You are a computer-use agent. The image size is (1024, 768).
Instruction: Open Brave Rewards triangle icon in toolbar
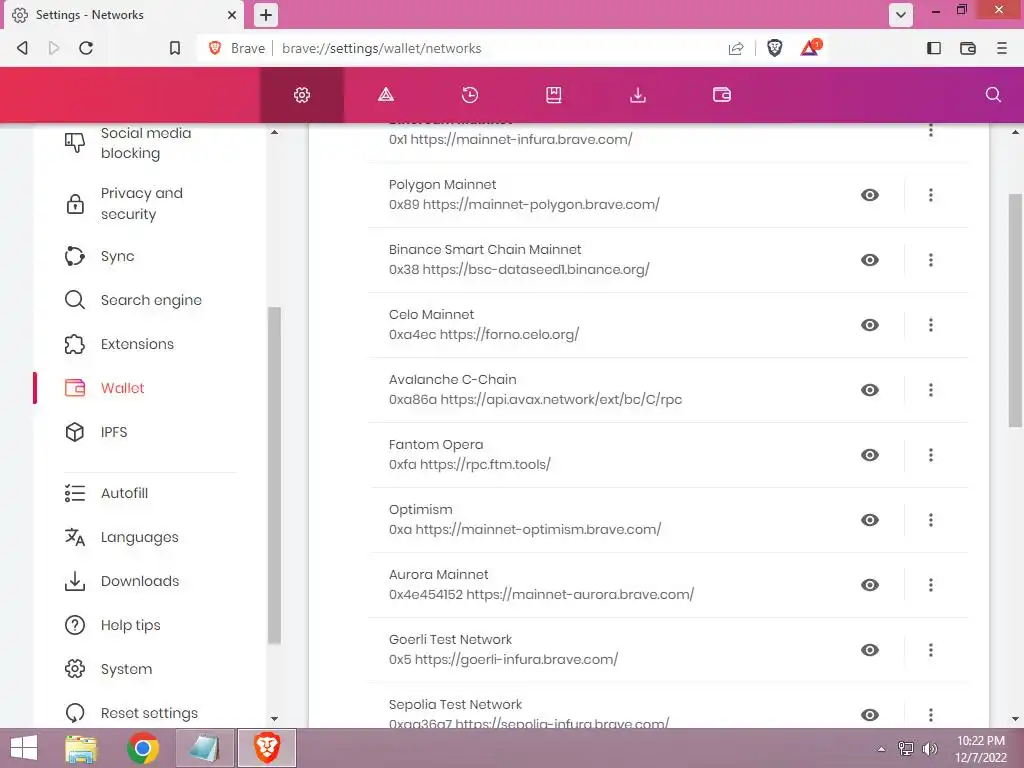(386, 95)
